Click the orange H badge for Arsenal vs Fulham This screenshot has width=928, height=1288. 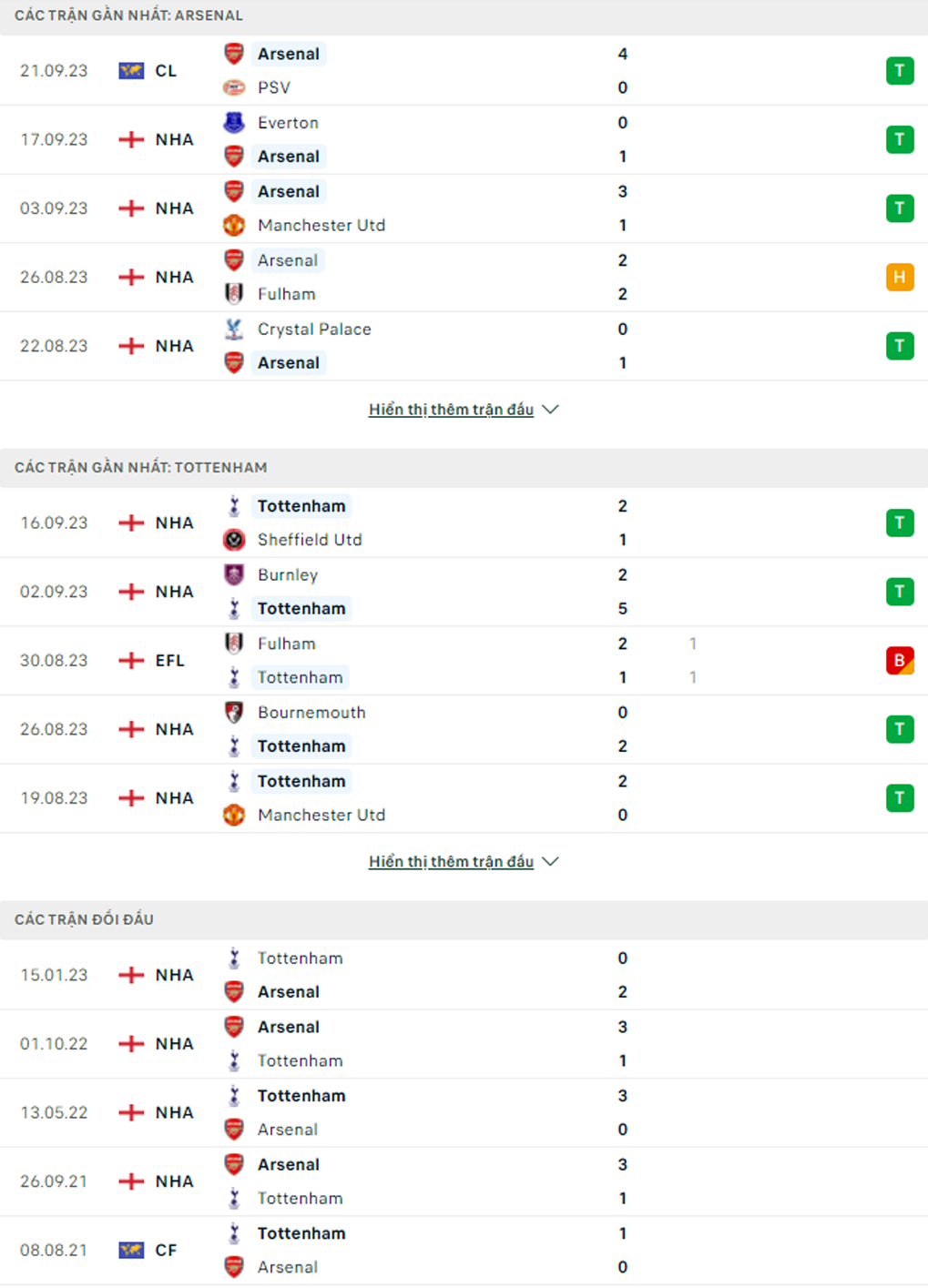(x=900, y=277)
